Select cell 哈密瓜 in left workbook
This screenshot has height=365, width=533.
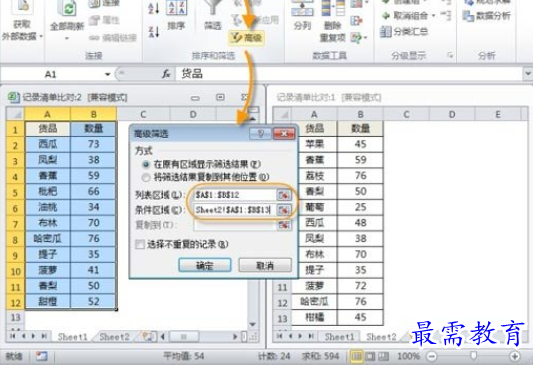click(48, 239)
